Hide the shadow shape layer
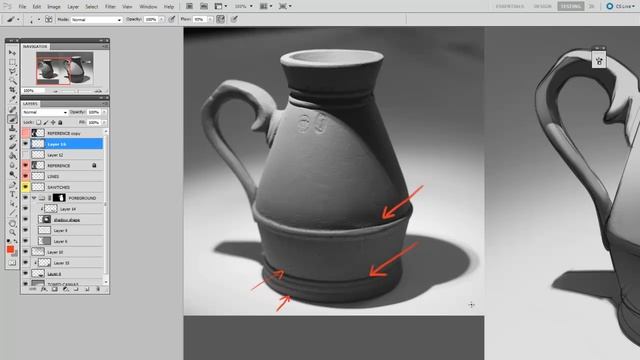 26,220
